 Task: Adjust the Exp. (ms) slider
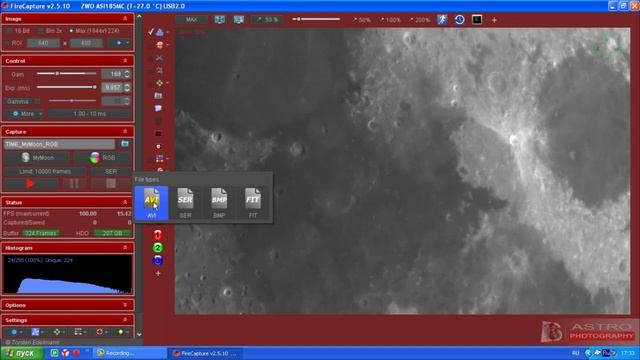coord(66,87)
